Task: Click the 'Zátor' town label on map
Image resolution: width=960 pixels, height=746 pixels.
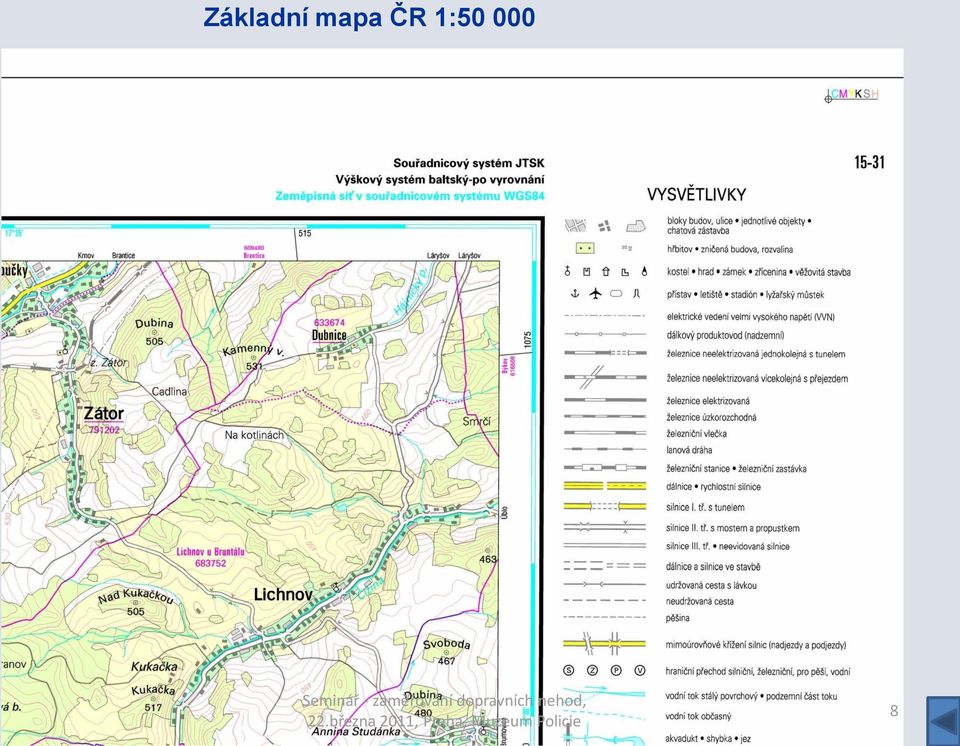Action: coord(103,413)
